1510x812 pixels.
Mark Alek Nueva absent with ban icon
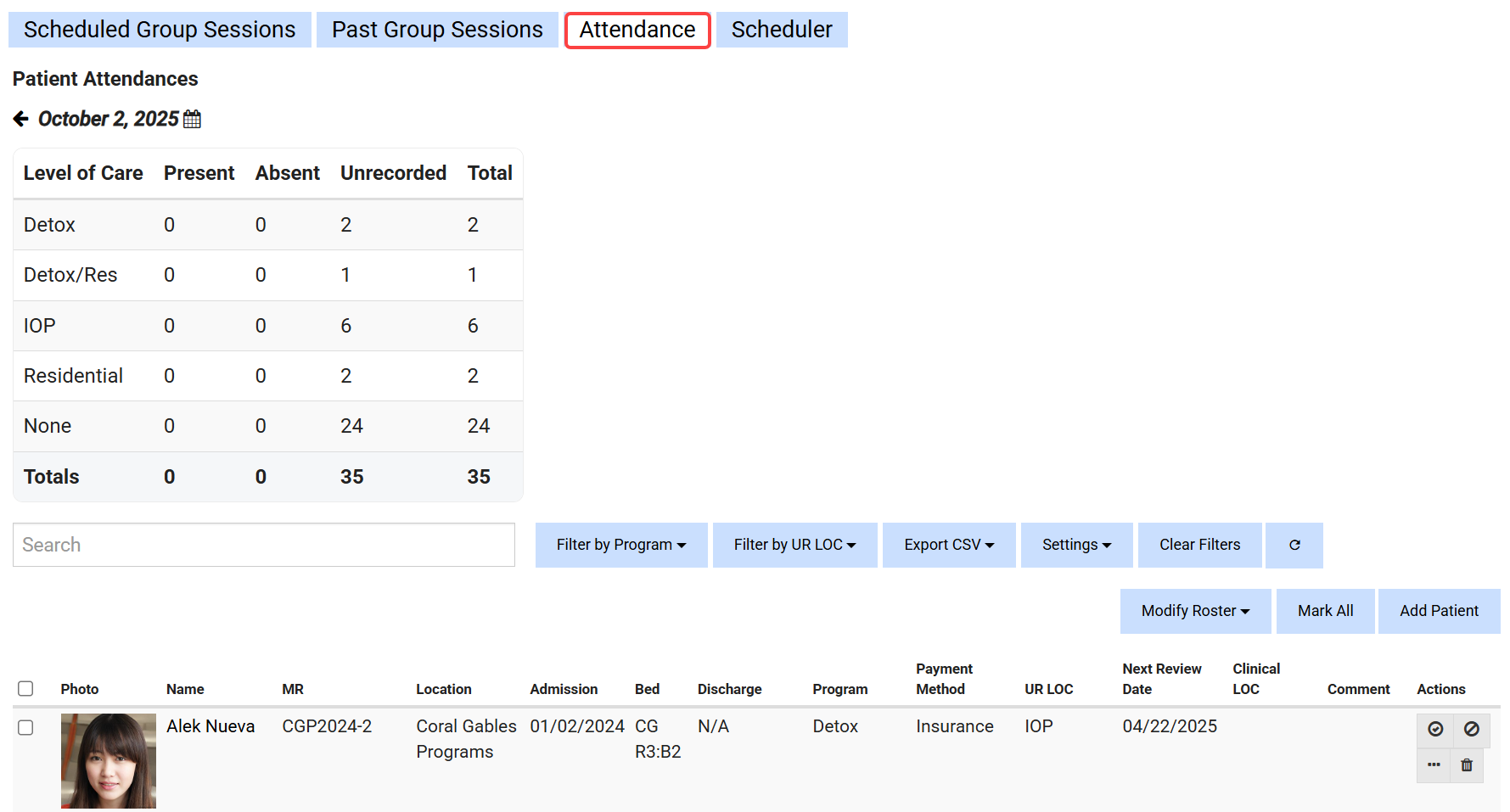click(x=1471, y=729)
